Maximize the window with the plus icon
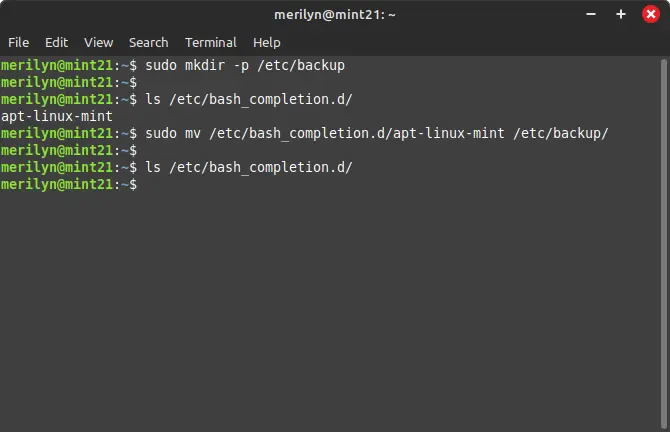The width and height of the screenshot is (670, 432). pos(620,14)
